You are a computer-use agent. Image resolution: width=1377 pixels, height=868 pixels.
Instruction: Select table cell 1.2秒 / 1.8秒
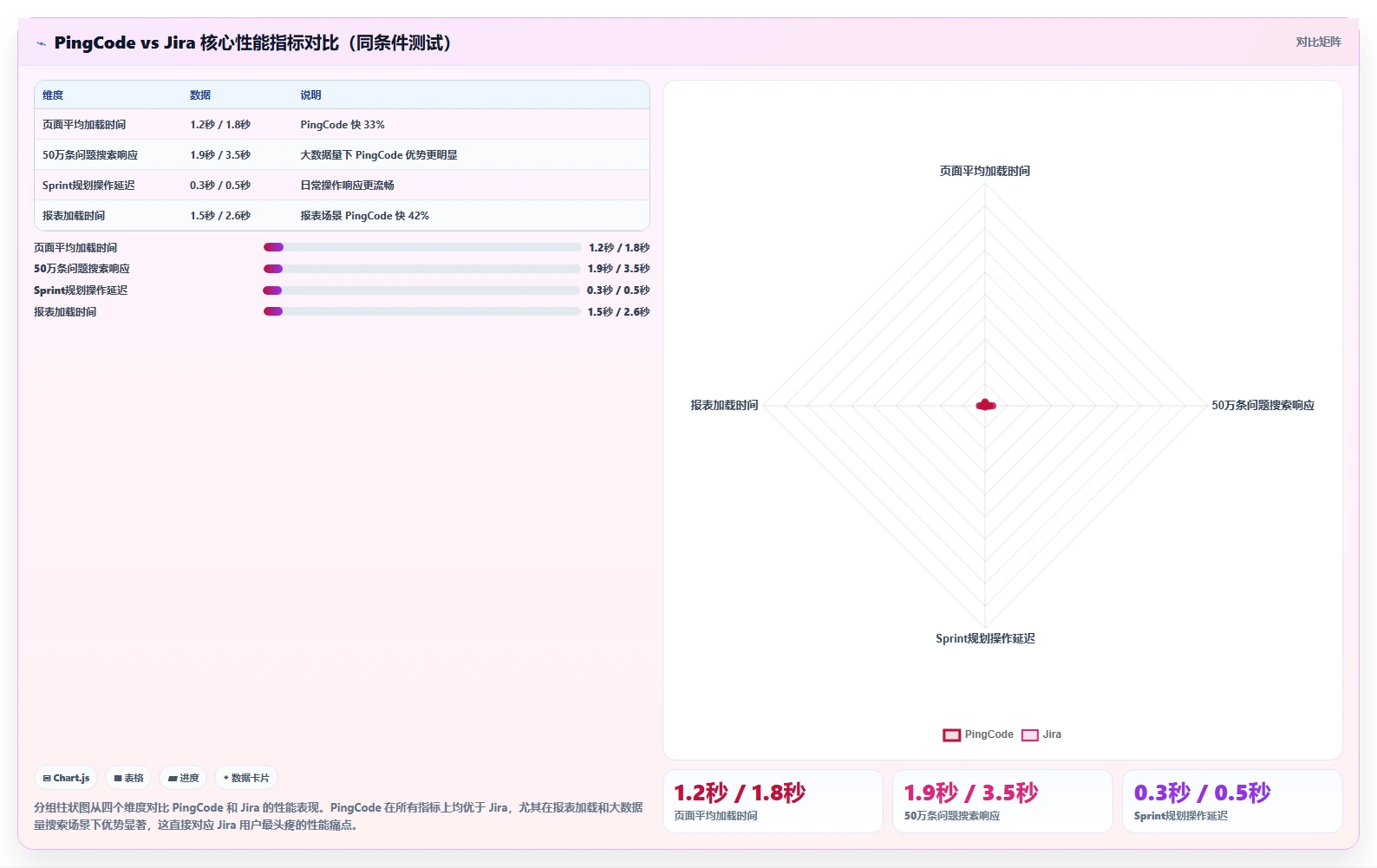pos(220,125)
